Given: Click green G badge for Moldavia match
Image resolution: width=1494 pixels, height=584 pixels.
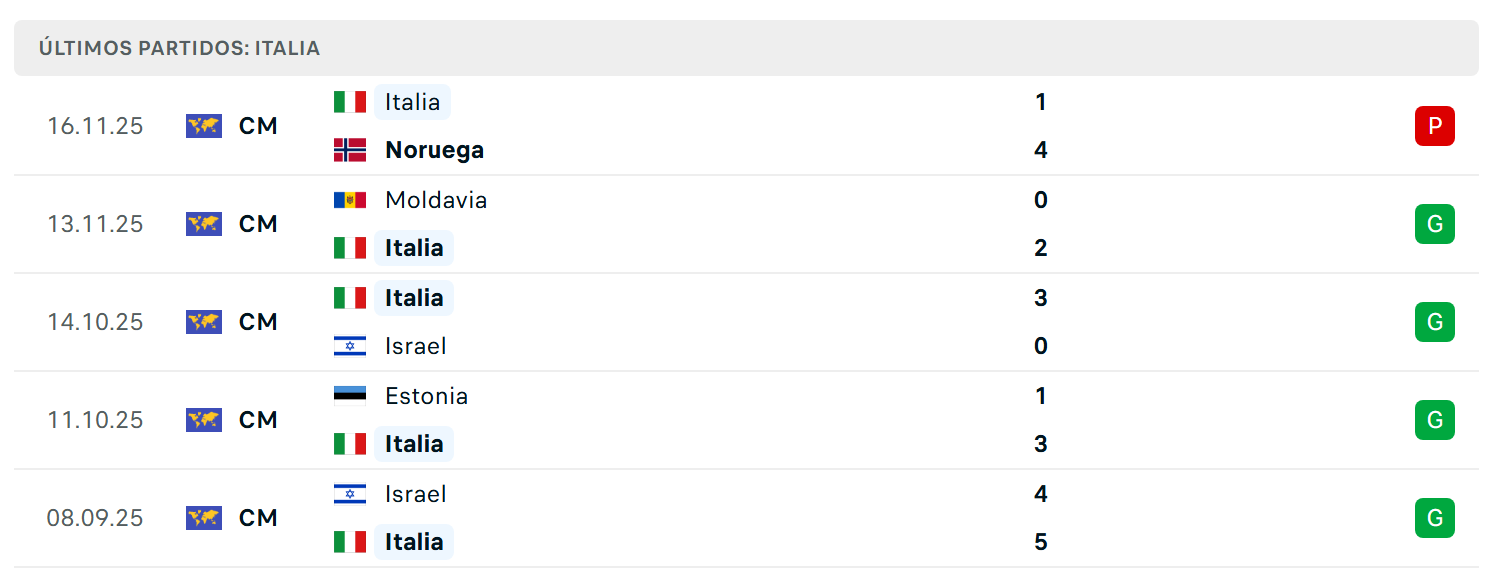Looking at the screenshot, I should click(x=1435, y=224).
